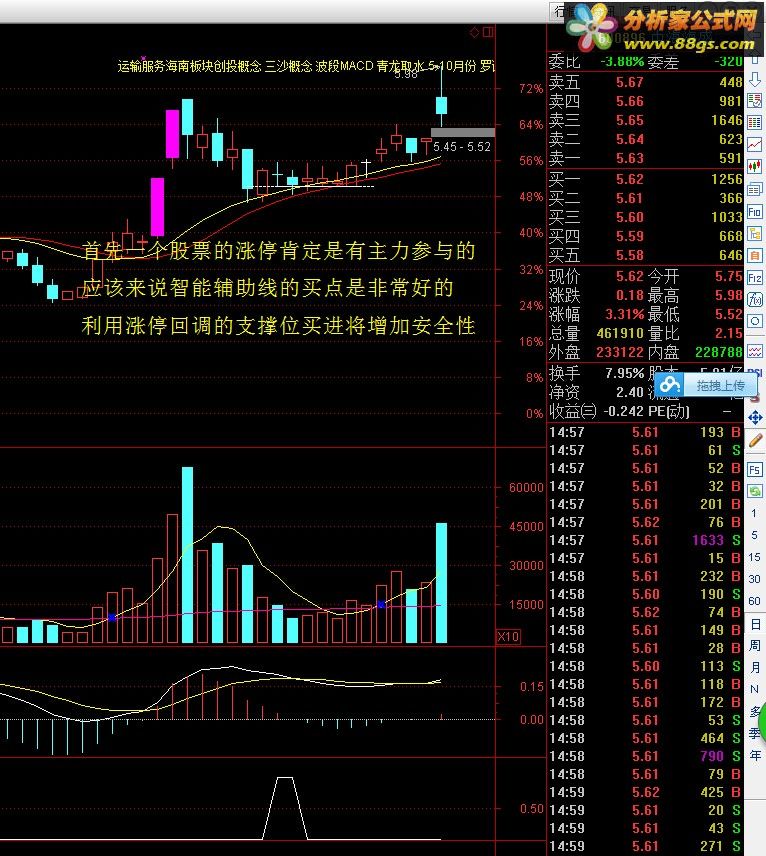Viewport: 766px width, 856px height.
Task: Click the 海南板块 sector tag
Action: 189,67
